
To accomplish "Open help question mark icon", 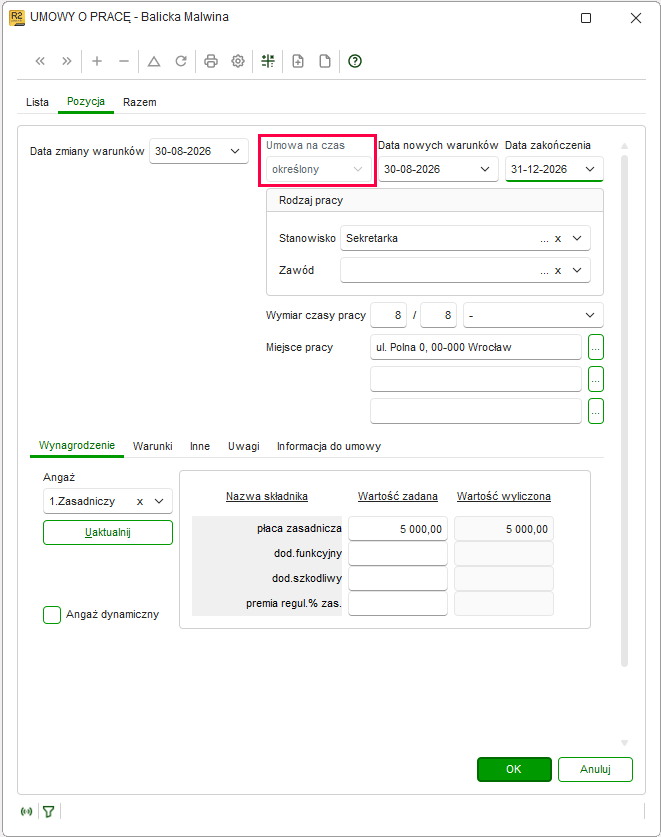I will (x=355, y=61).
